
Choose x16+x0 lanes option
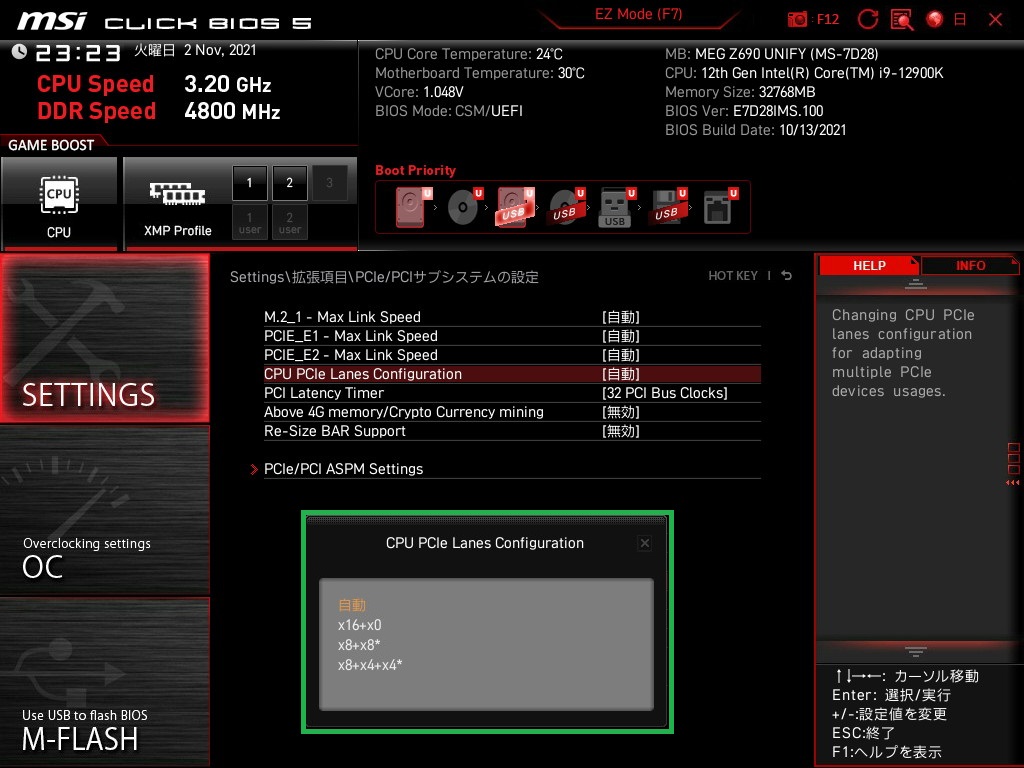point(359,625)
